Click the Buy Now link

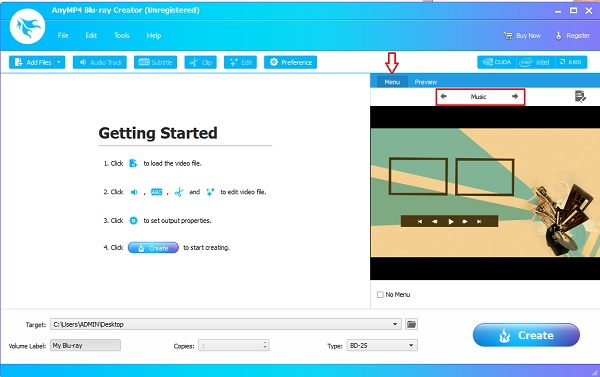pos(522,36)
